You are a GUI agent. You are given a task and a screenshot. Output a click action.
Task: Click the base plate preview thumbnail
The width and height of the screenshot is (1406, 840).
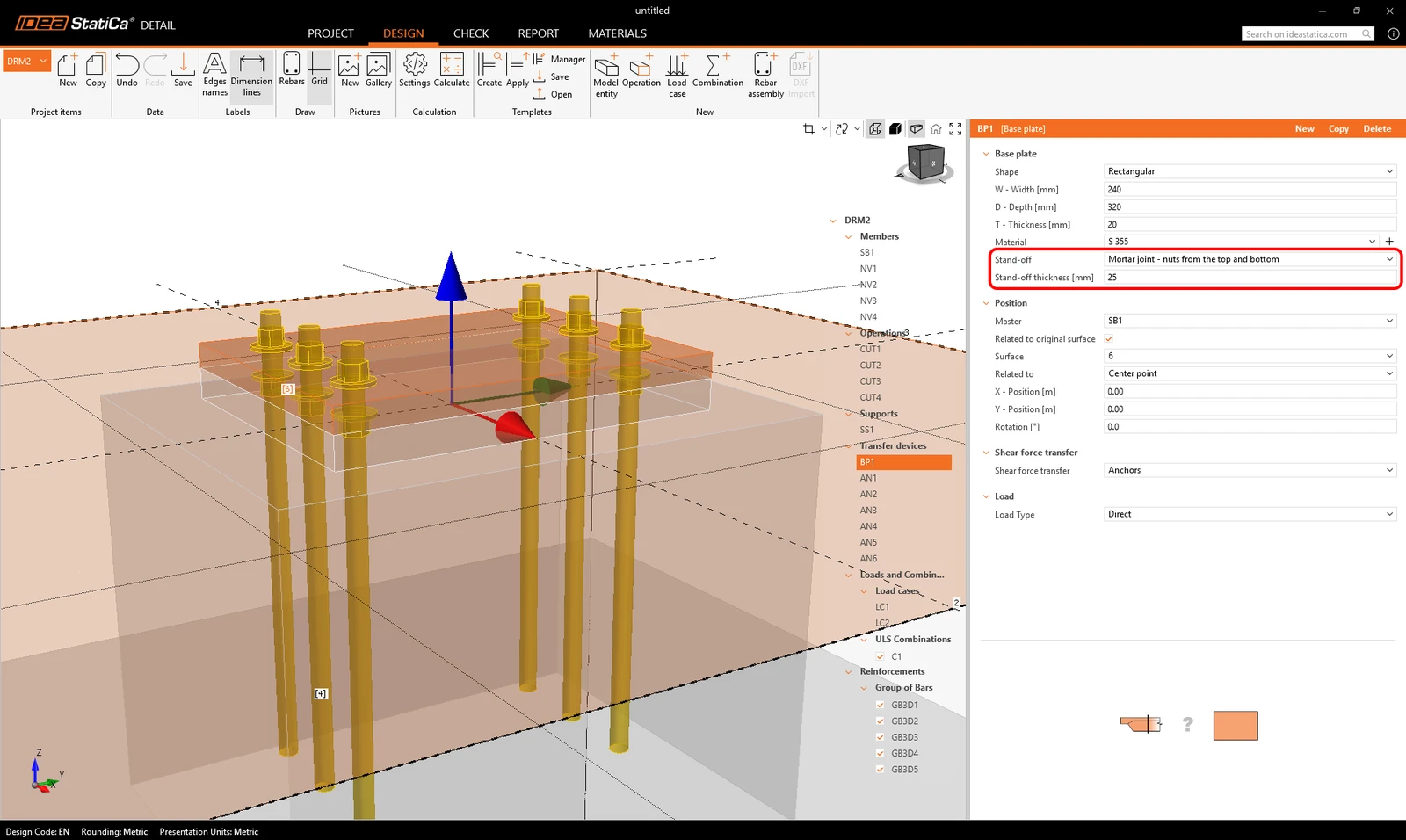pos(1141,724)
